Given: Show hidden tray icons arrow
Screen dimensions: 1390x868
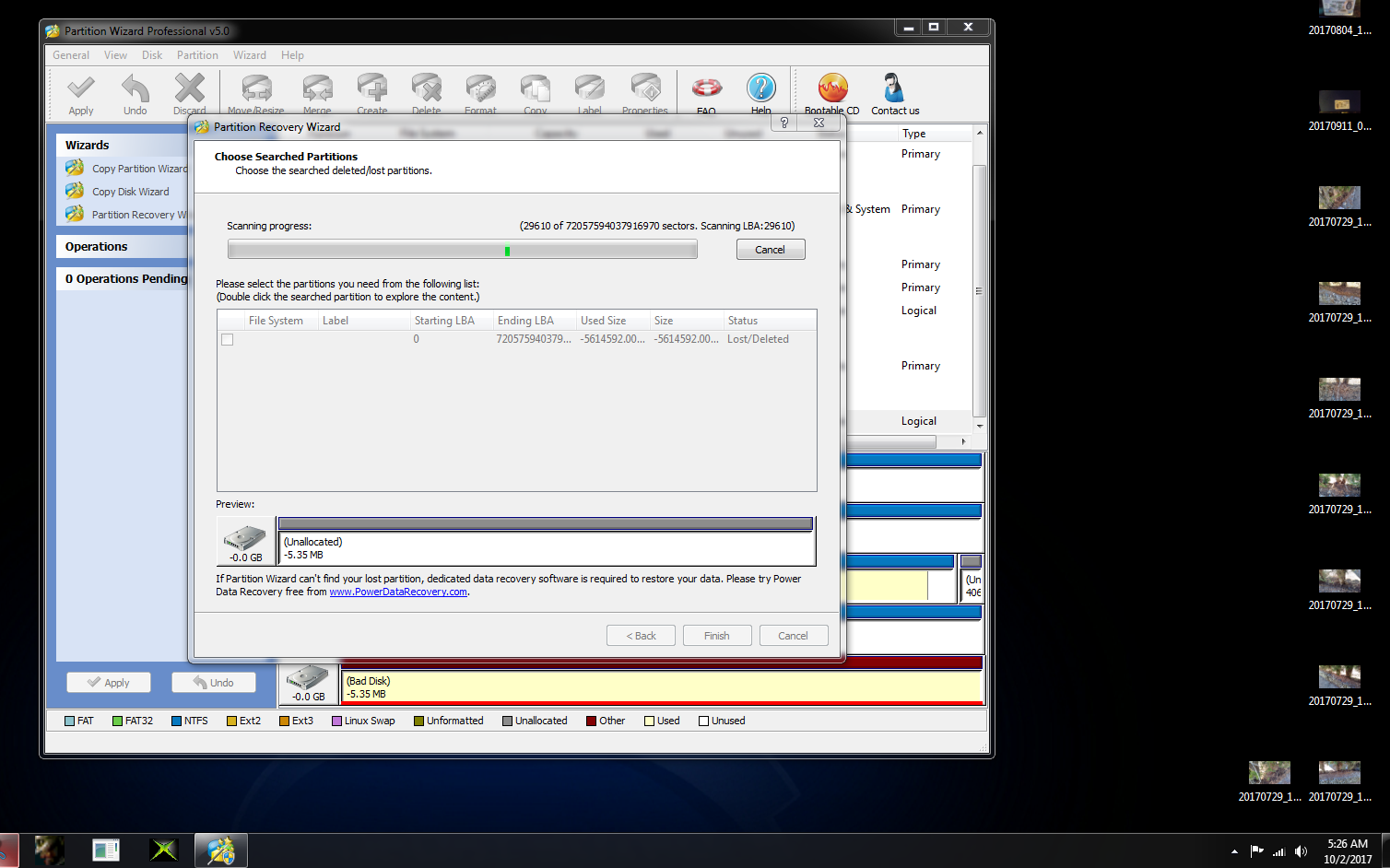Looking at the screenshot, I should (x=1234, y=851).
